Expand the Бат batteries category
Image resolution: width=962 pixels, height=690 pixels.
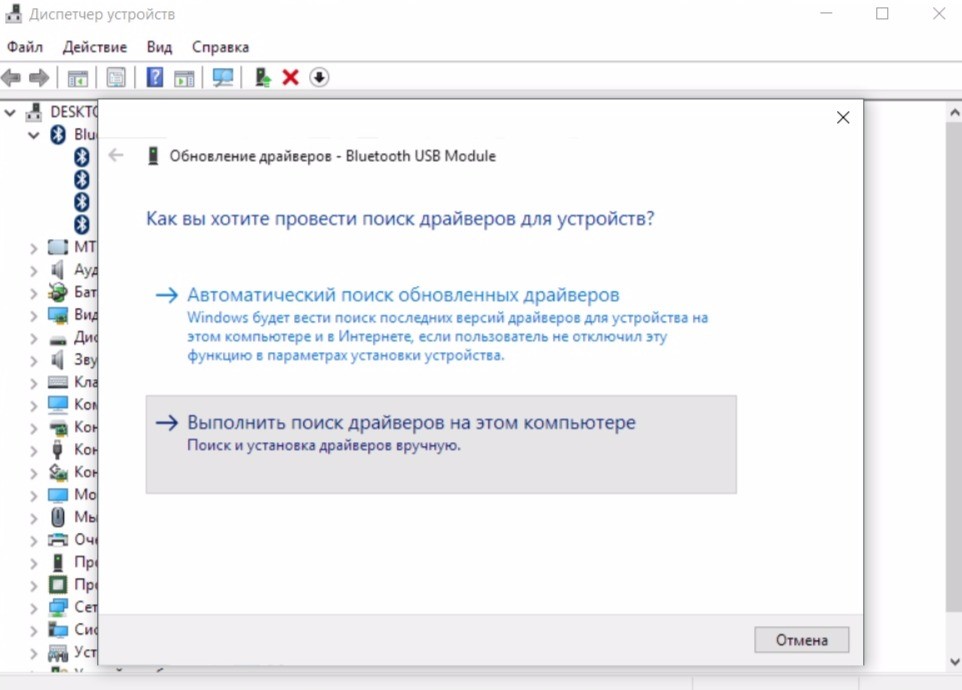coord(34,293)
